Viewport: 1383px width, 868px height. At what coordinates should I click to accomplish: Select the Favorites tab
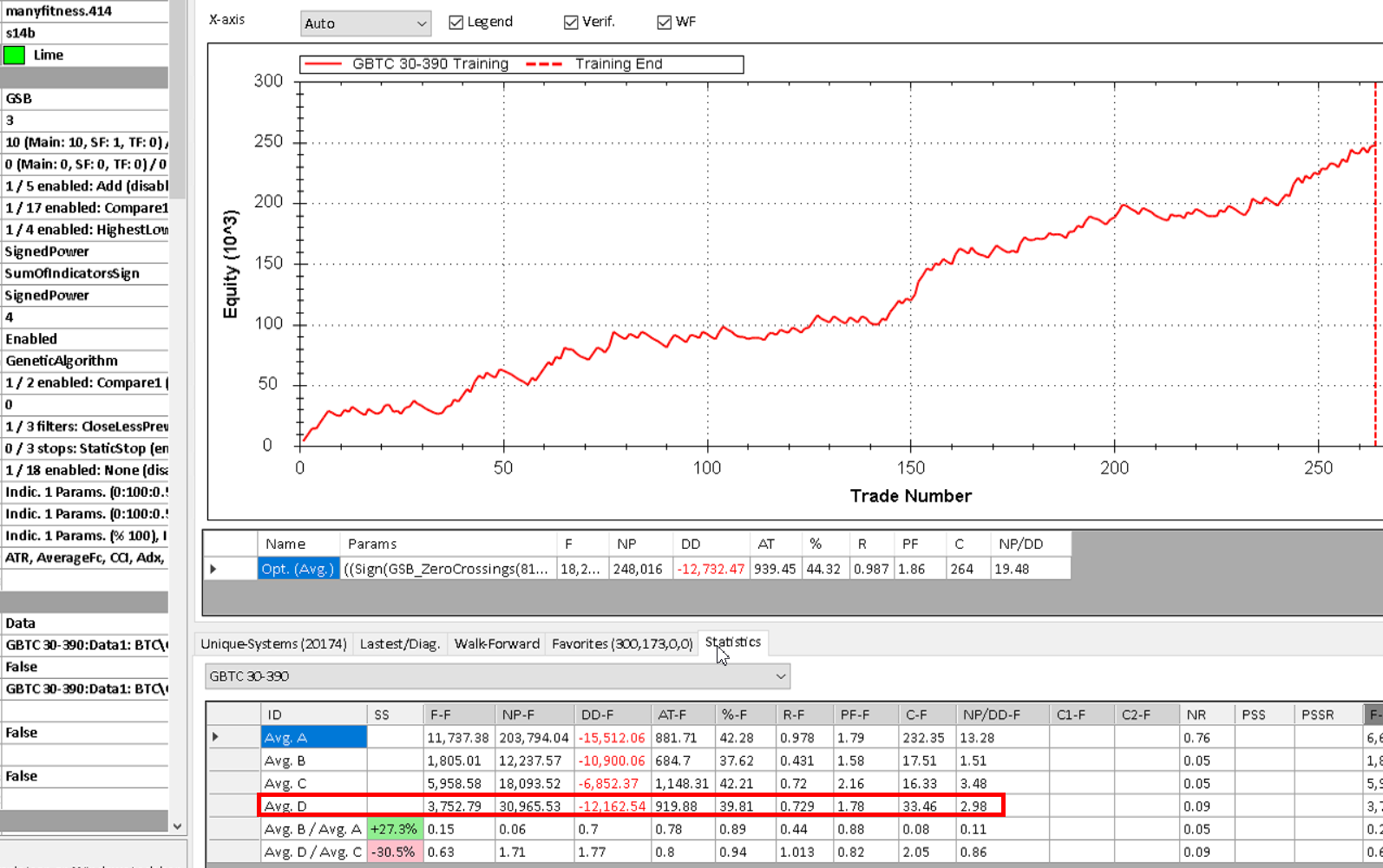pos(622,643)
